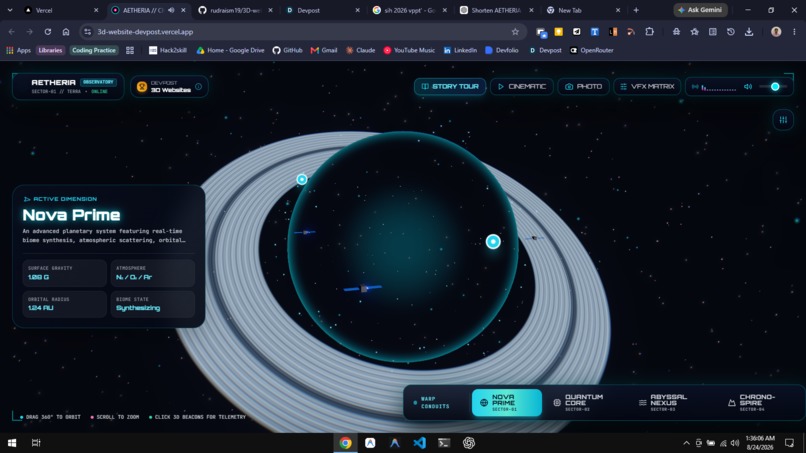The width and height of the screenshot is (806, 453).
Task: Open the Coding Practice bookmark folder
Action: (x=94, y=50)
